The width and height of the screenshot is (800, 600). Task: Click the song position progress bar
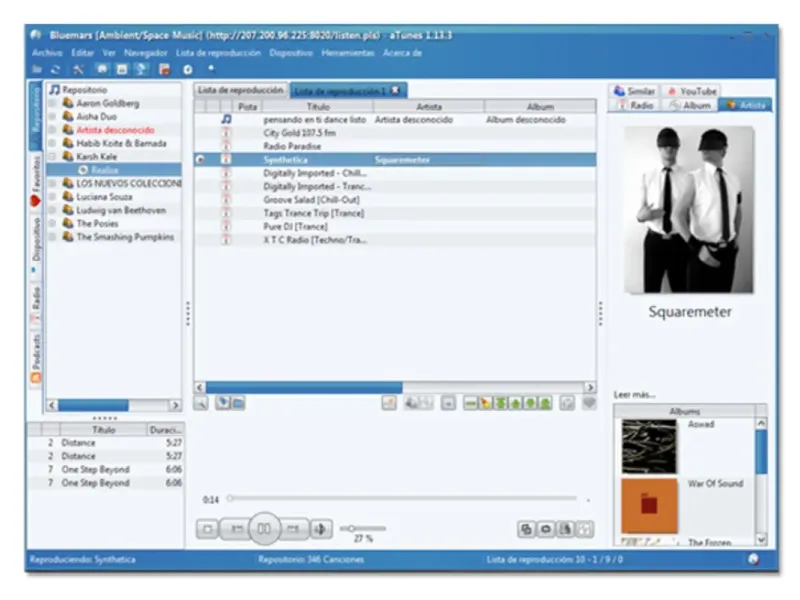pos(403,498)
